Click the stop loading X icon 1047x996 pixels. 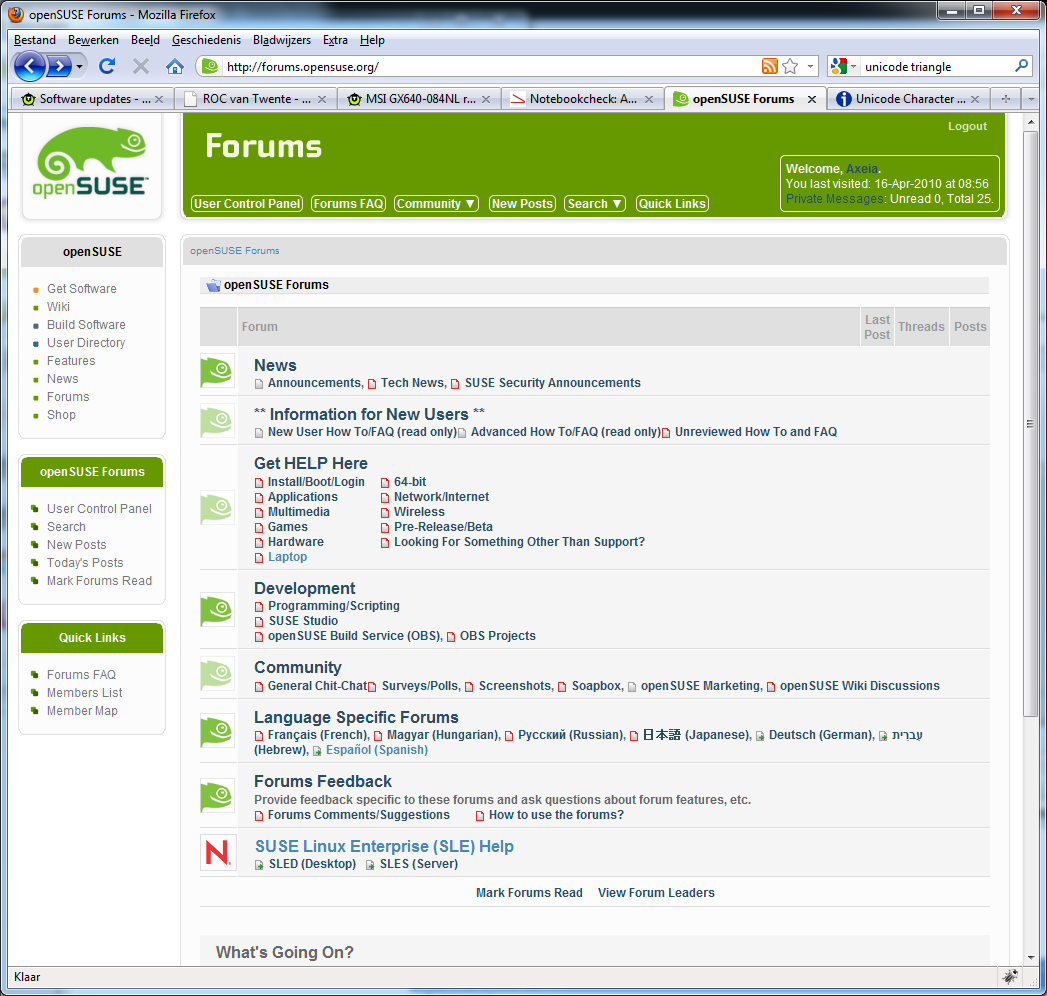(x=140, y=66)
